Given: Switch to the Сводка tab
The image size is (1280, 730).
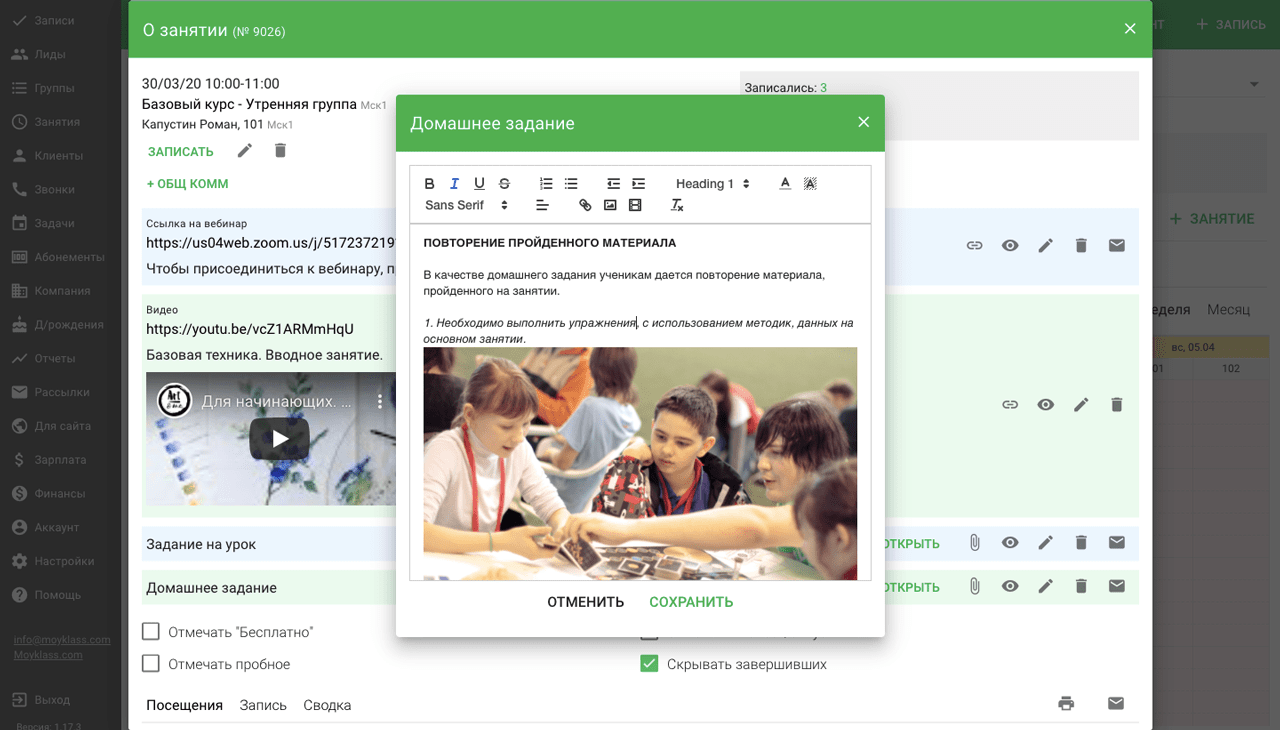Looking at the screenshot, I should 327,706.
